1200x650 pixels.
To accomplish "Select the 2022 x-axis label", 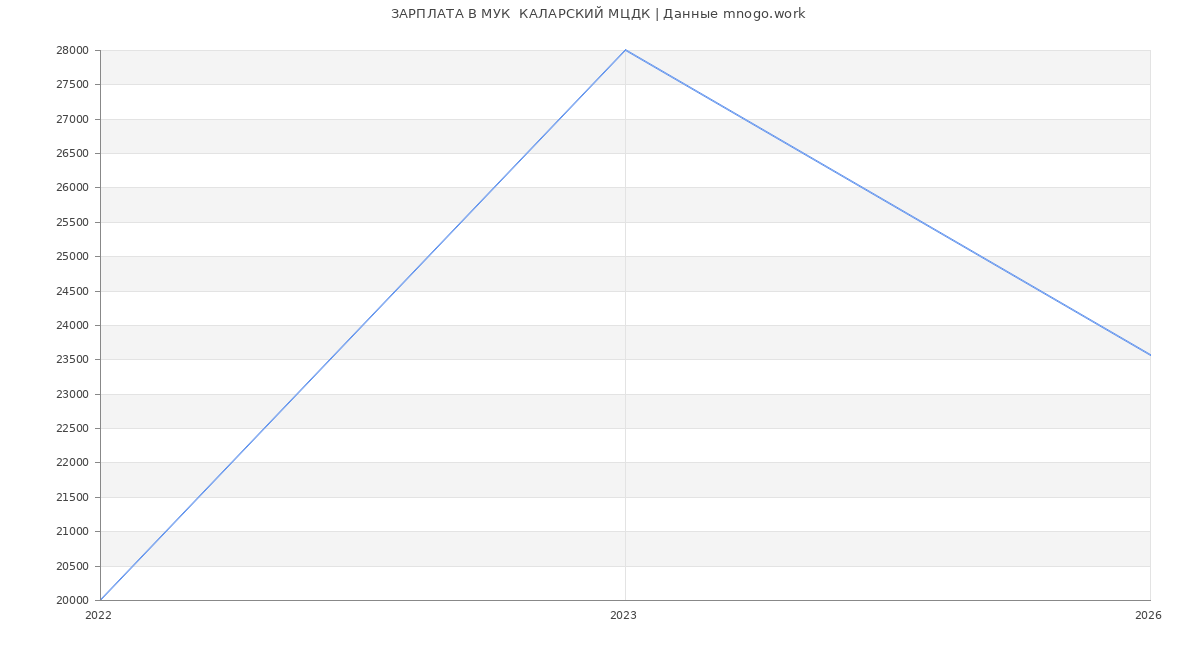I will [x=98, y=616].
